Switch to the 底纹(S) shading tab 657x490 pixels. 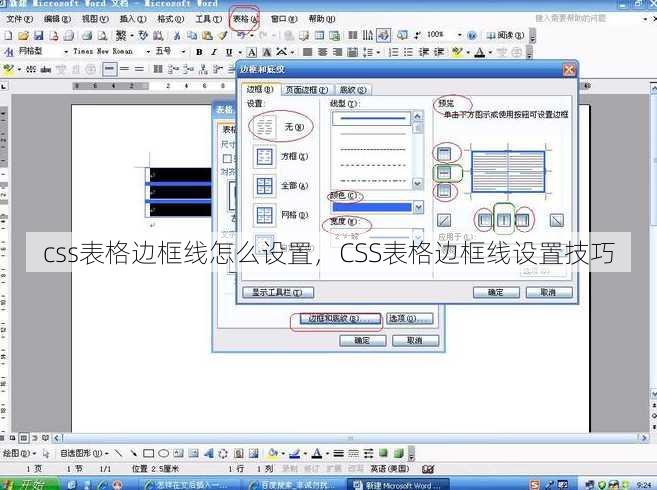coord(353,90)
